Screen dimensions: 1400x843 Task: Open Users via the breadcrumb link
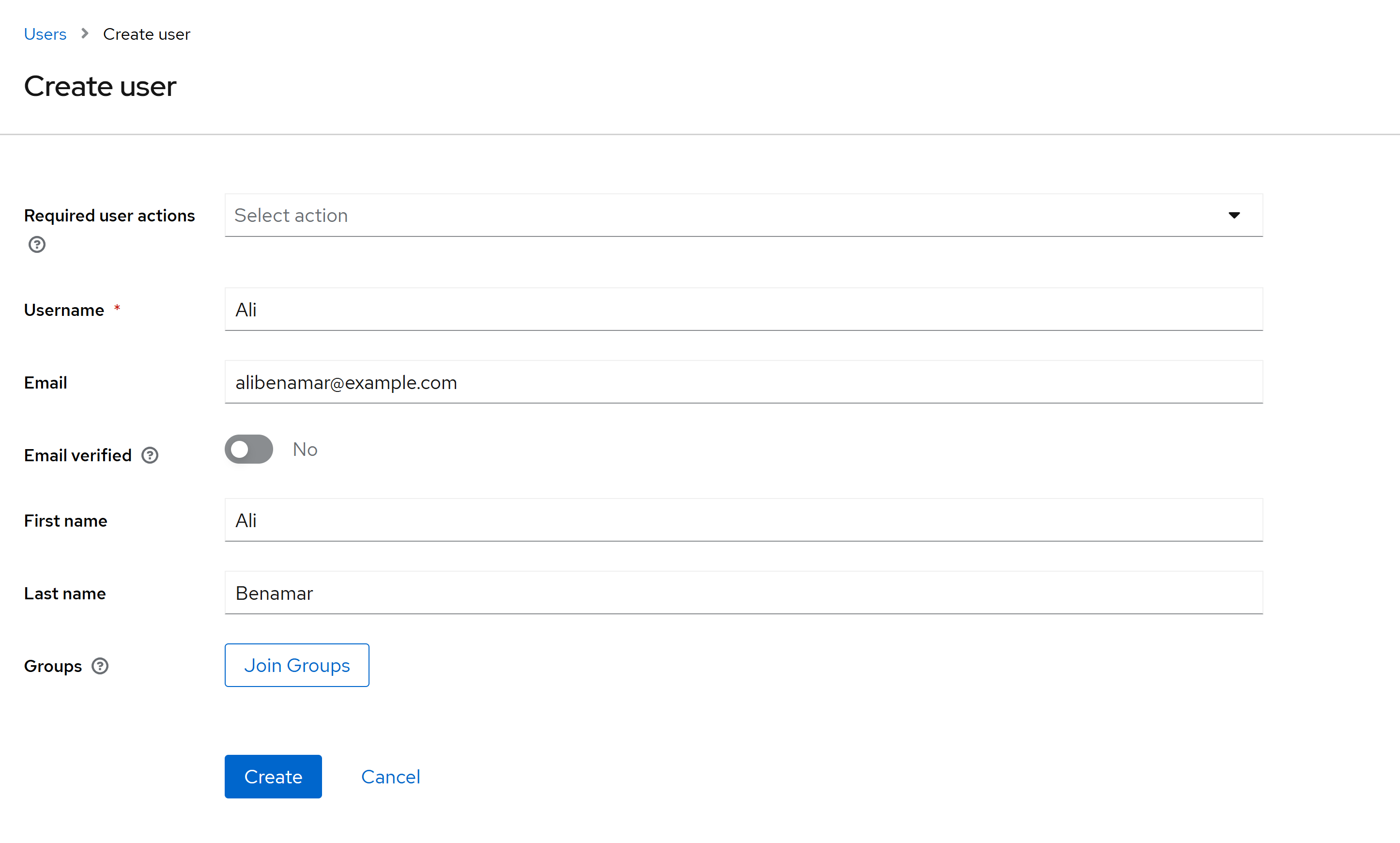point(45,33)
